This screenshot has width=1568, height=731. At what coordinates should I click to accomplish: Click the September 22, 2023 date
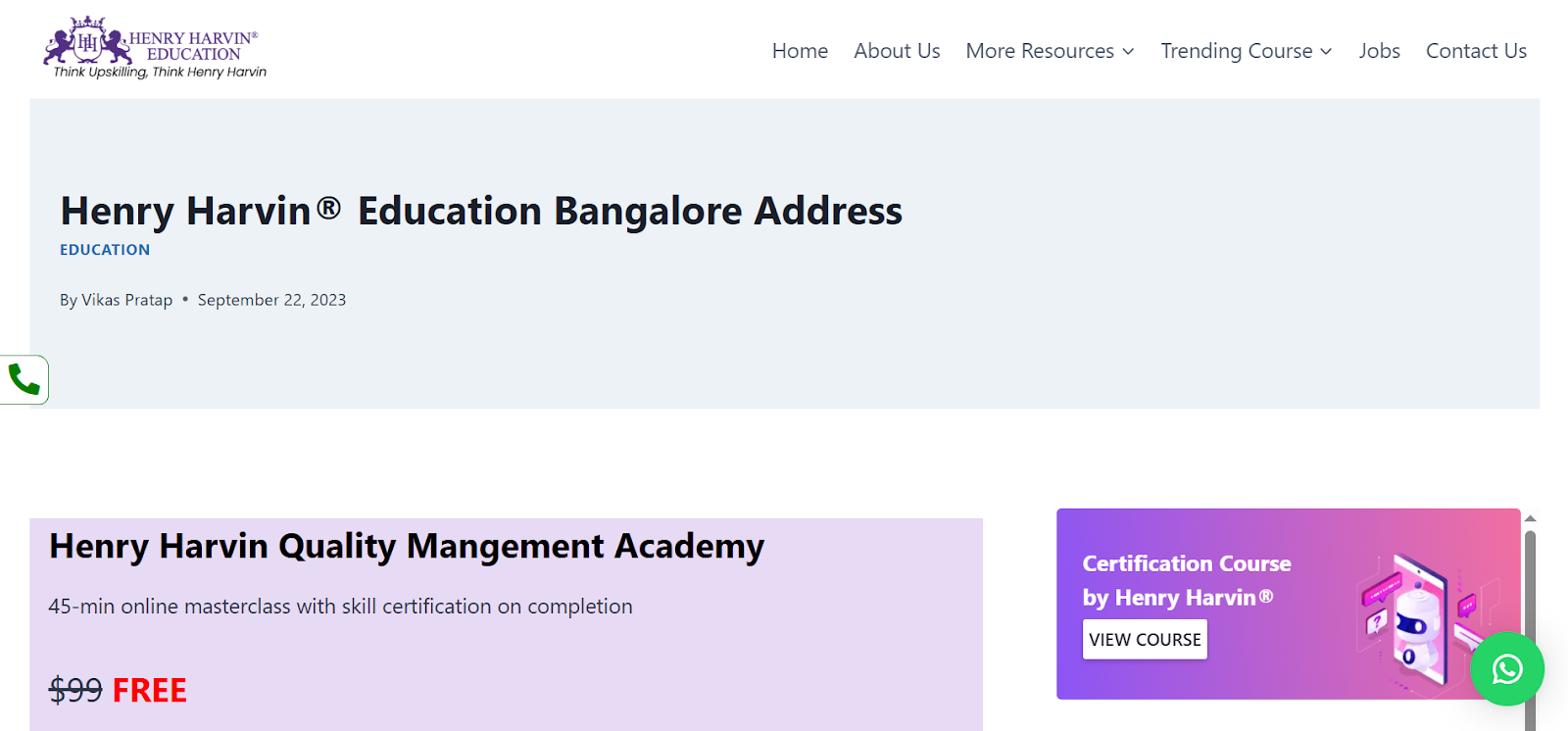271,300
